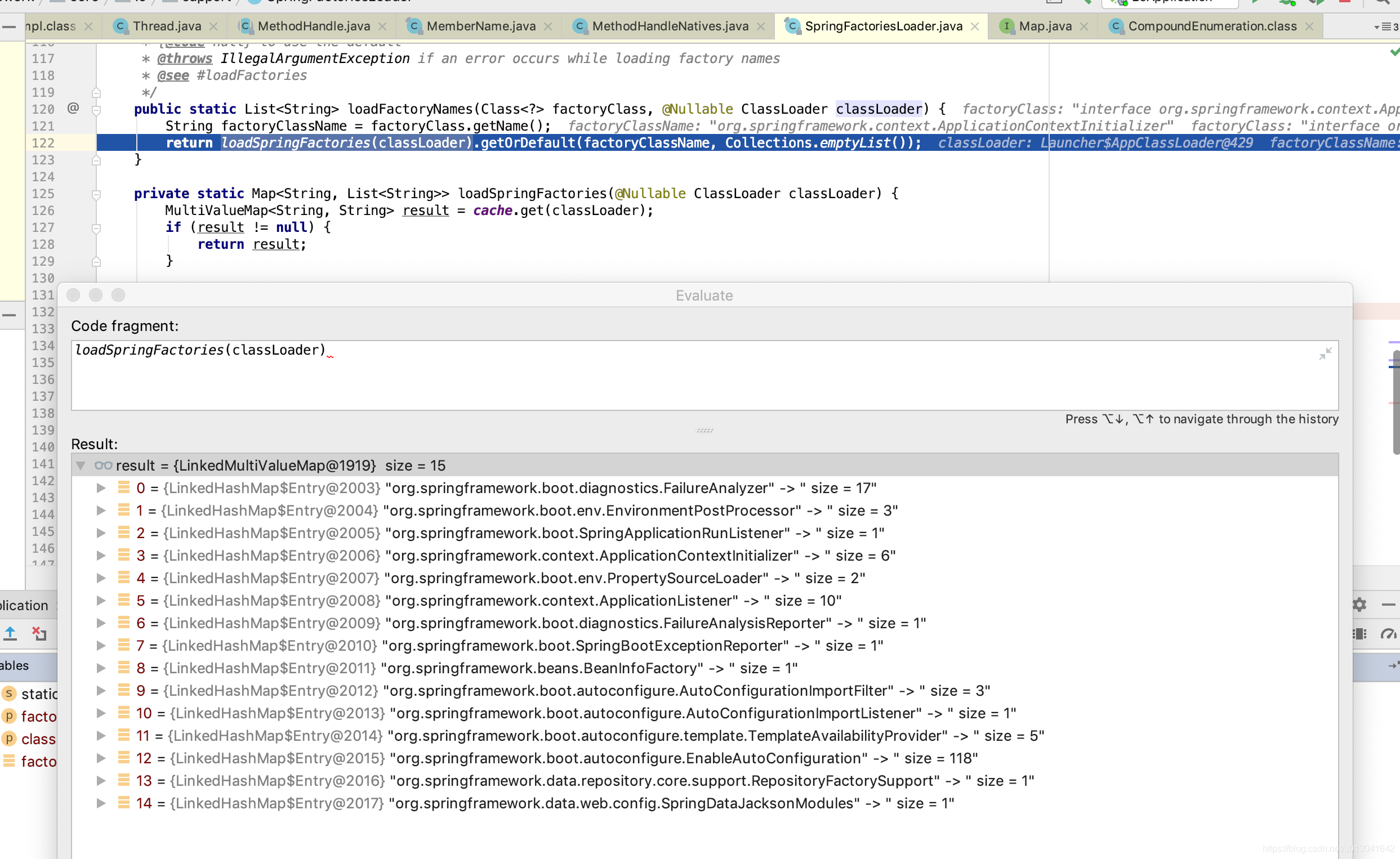Expand entry 7 SpringBootExceptionReporter

[101, 646]
